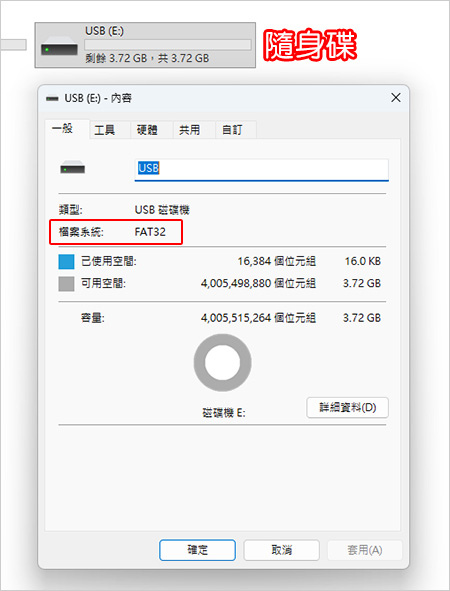Click the 剩餘 3.72 GB，共 3.72 GB text
450x591 pixels.
(147, 58)
